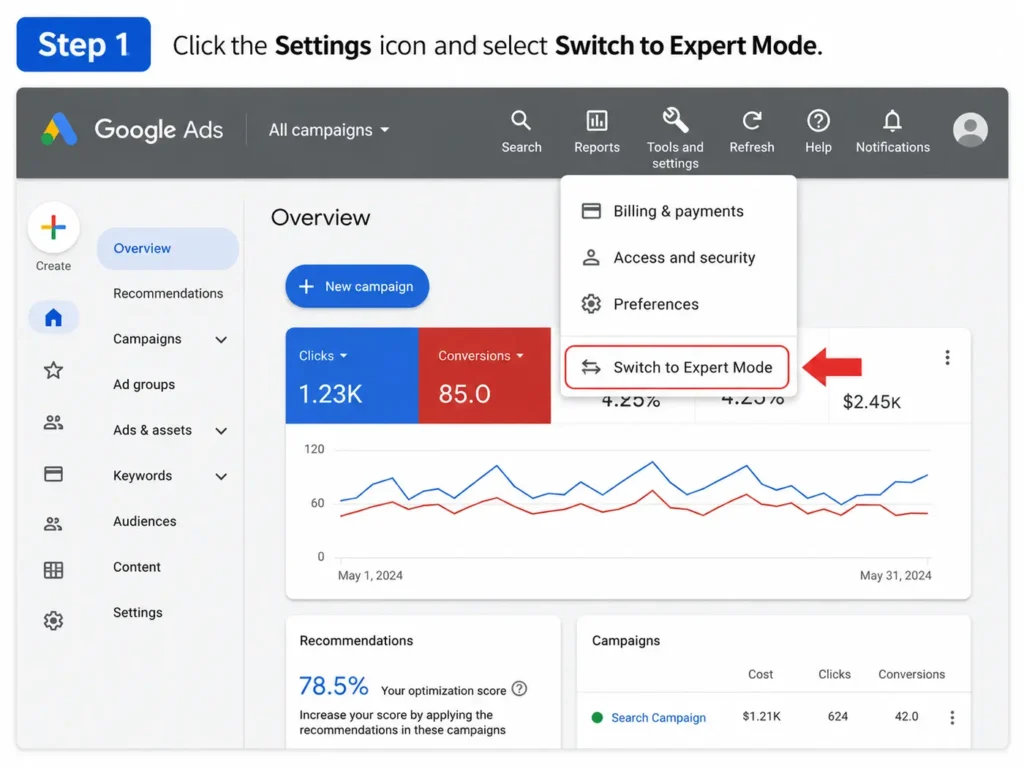This screenshot has width=1024, height=768.
Task: Click the $2.45K metric value
Action: click(871, 402)
